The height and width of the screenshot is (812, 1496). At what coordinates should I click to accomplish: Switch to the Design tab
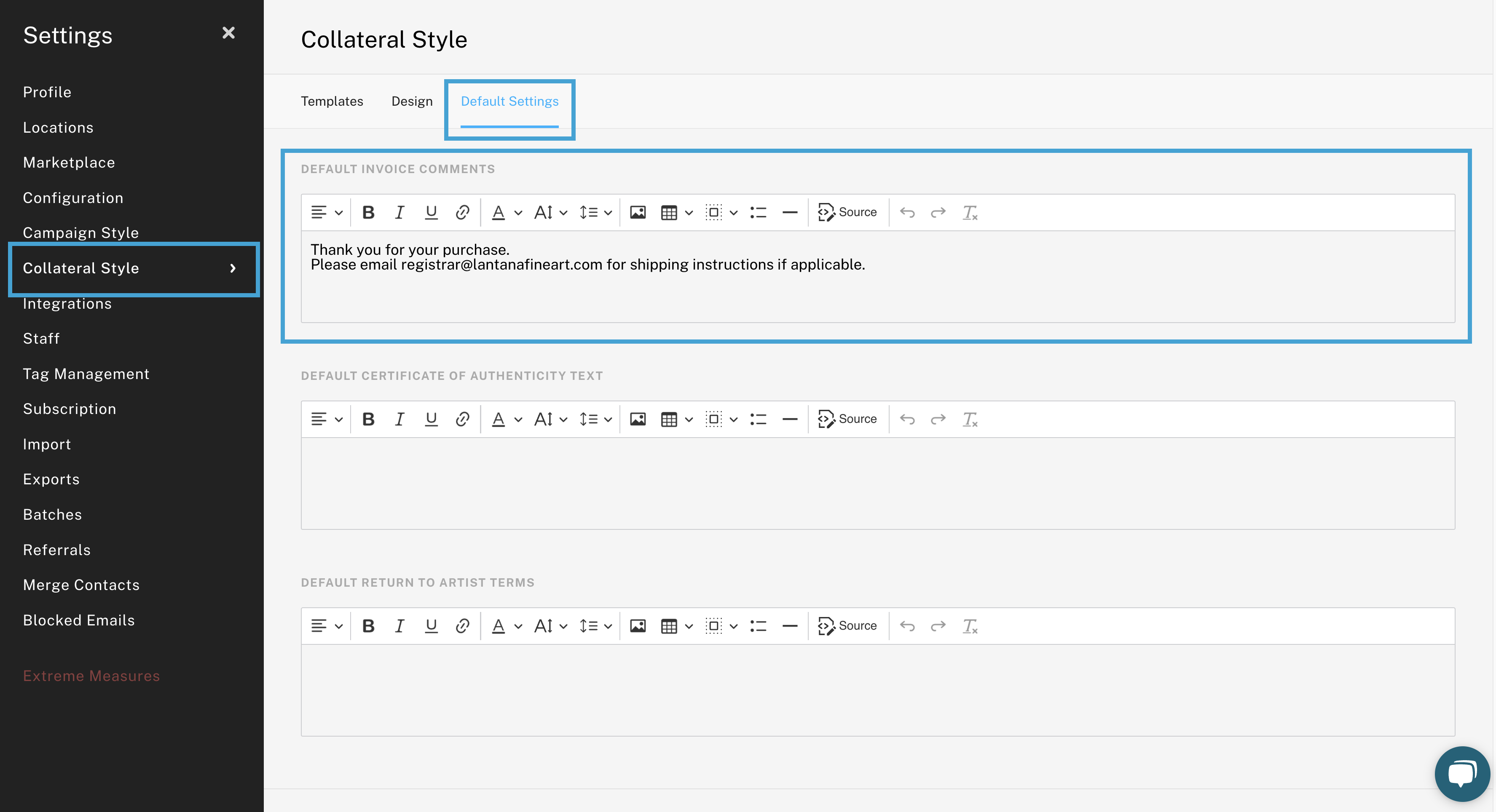tap(412, 101)
